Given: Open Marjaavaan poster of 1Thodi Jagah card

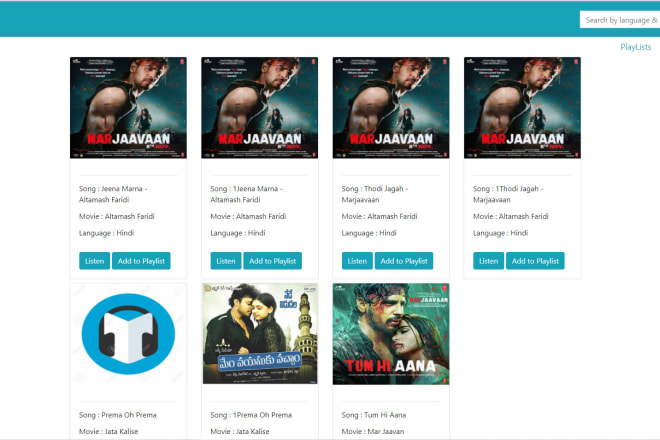Looking at the screenshot, I should click(x=522, y=108).
